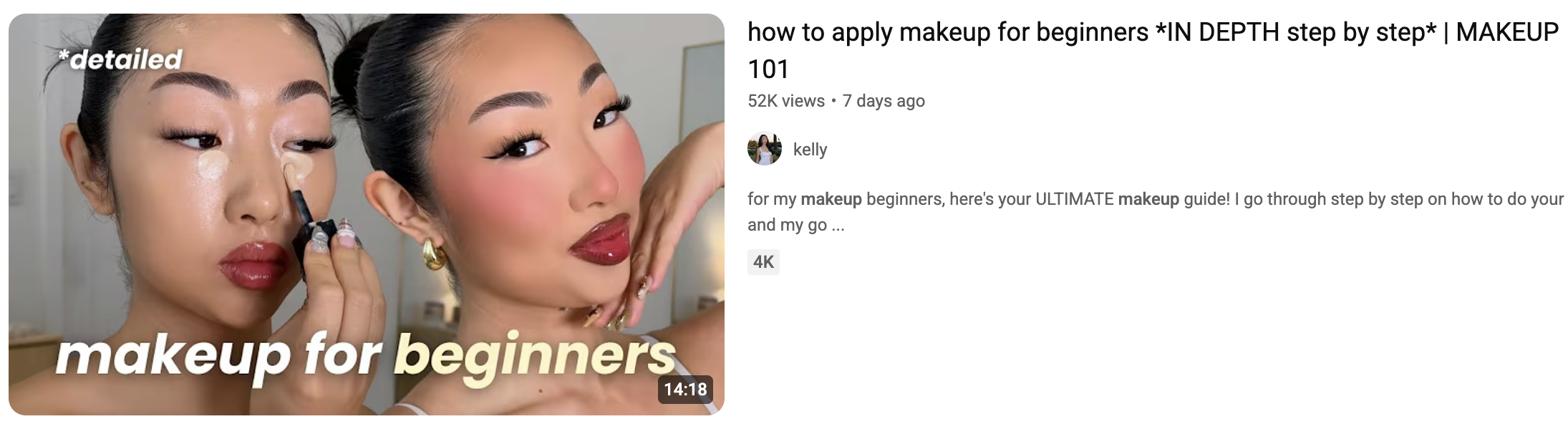Click kelly's round channel avatar
Image resolution: width=1568 pixels, height=424 pixels.
coord(765,149)
